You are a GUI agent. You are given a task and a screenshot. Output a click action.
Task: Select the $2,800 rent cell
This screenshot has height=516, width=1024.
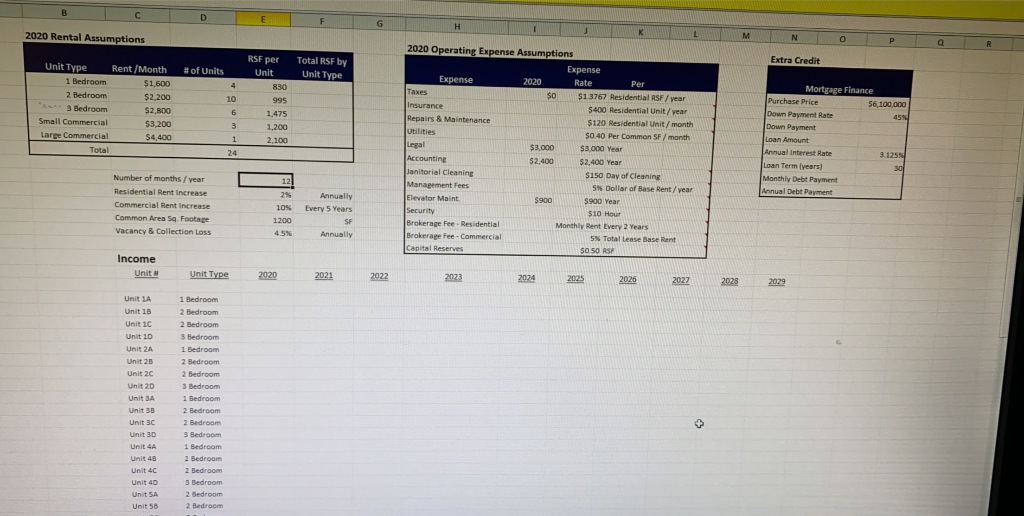pyautogui.click(x=157, y=110)
